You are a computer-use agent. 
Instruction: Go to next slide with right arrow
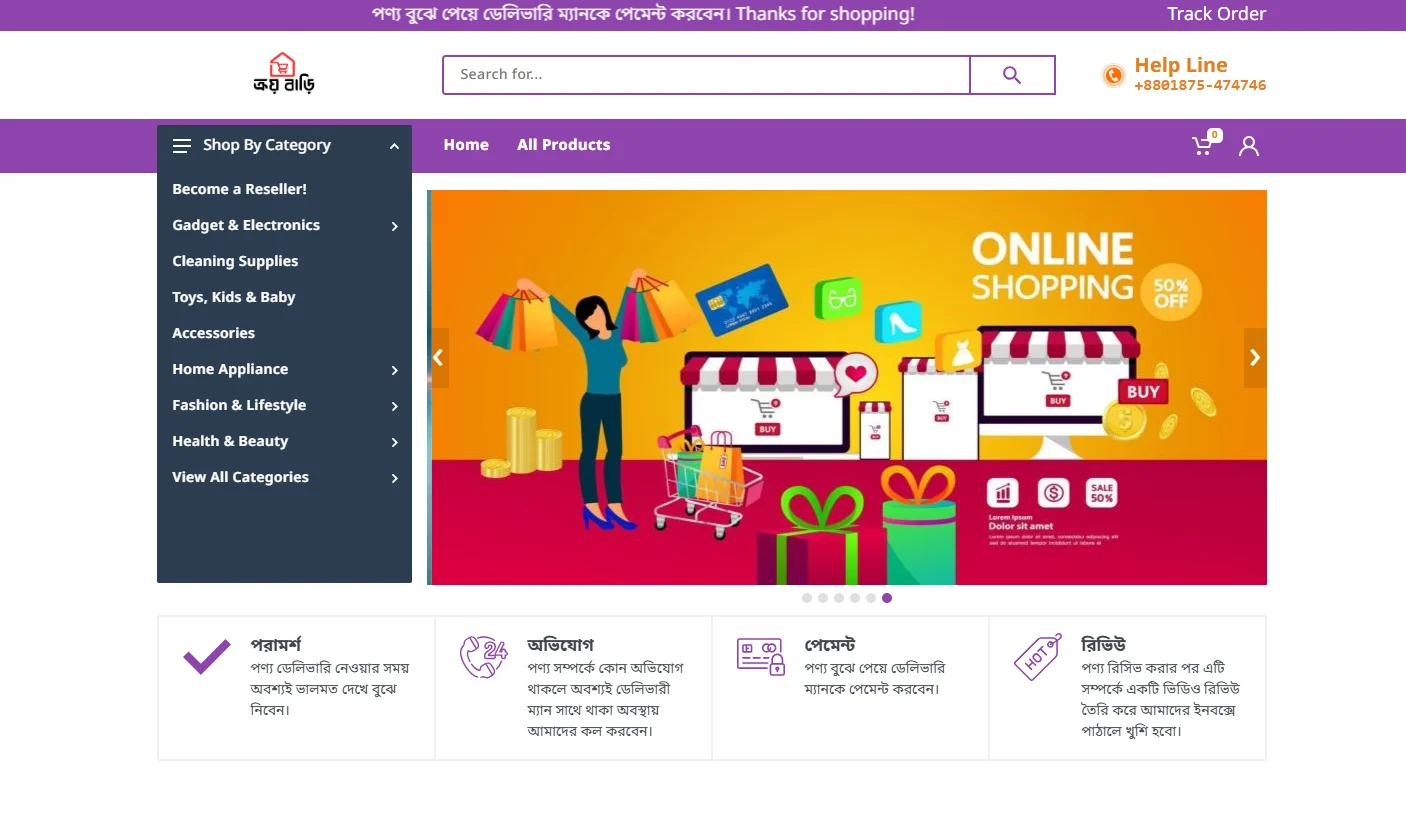(1255, 358)
